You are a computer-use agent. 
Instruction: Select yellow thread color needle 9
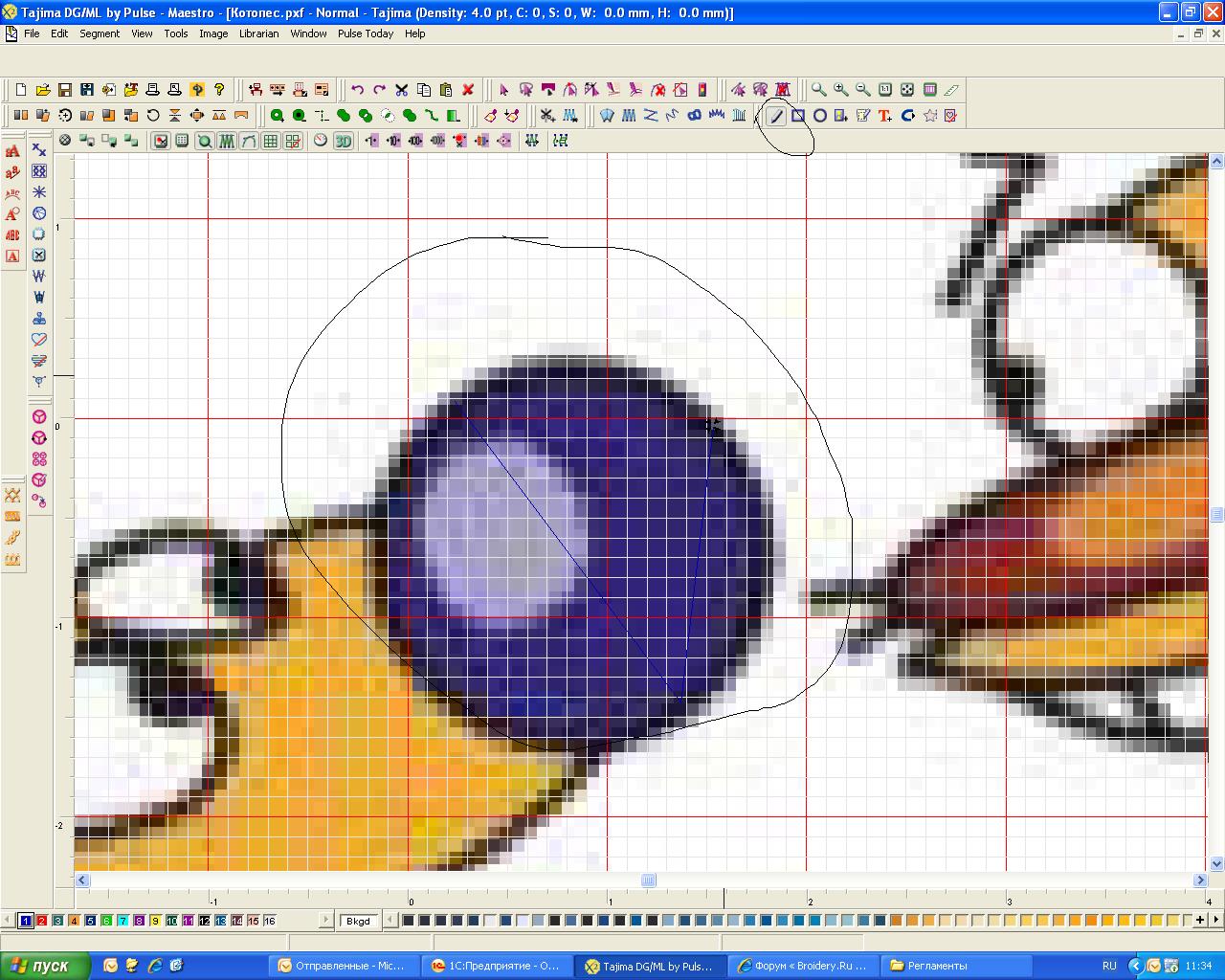[x=155, y=921]
